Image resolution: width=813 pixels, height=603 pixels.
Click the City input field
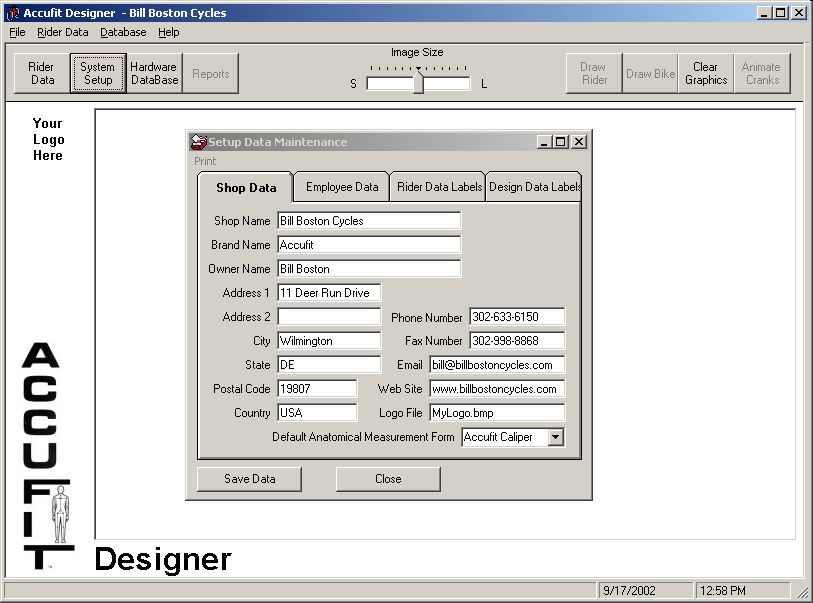click(x=329, y=341)
